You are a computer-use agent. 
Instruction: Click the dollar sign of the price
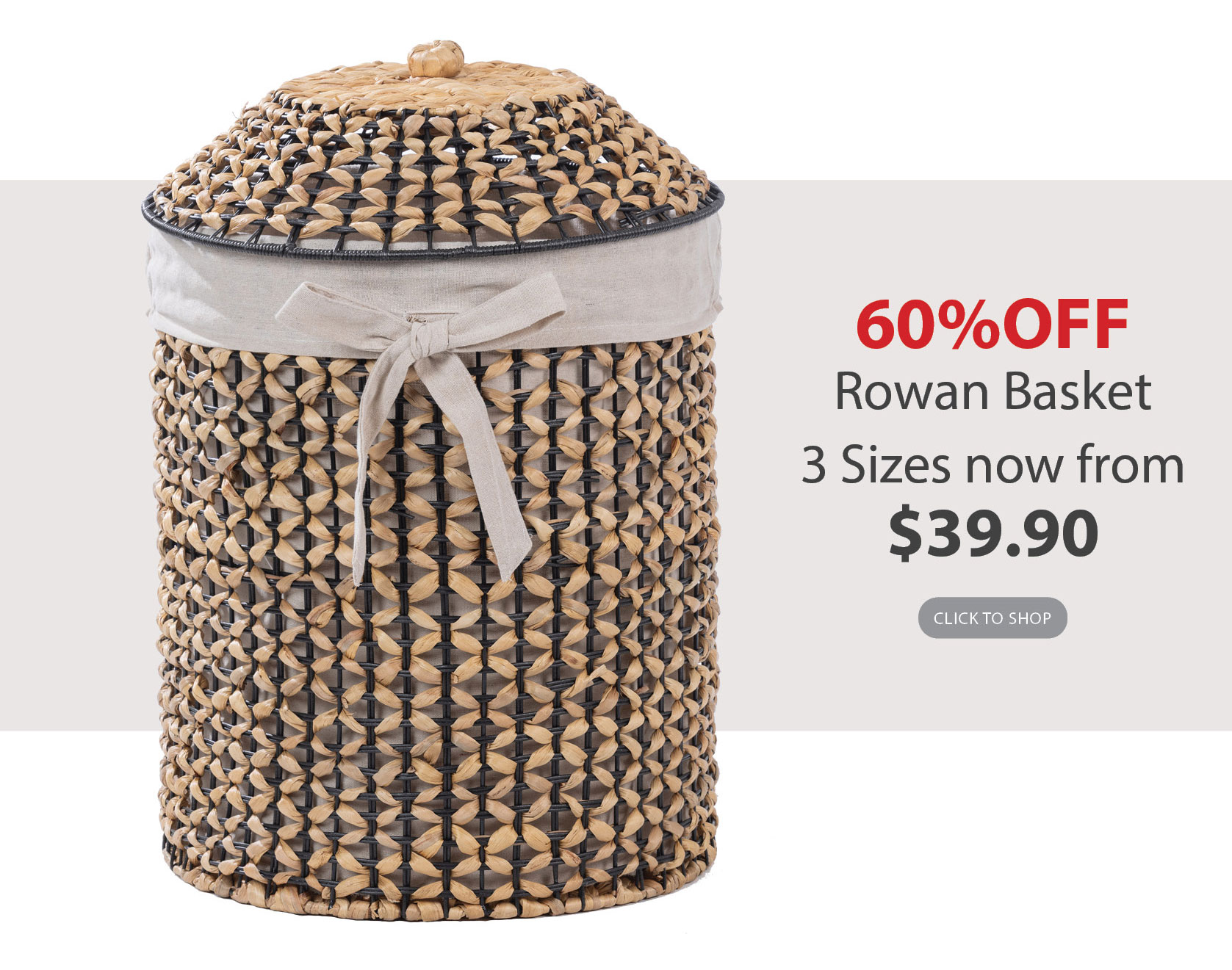click(905, 533)
